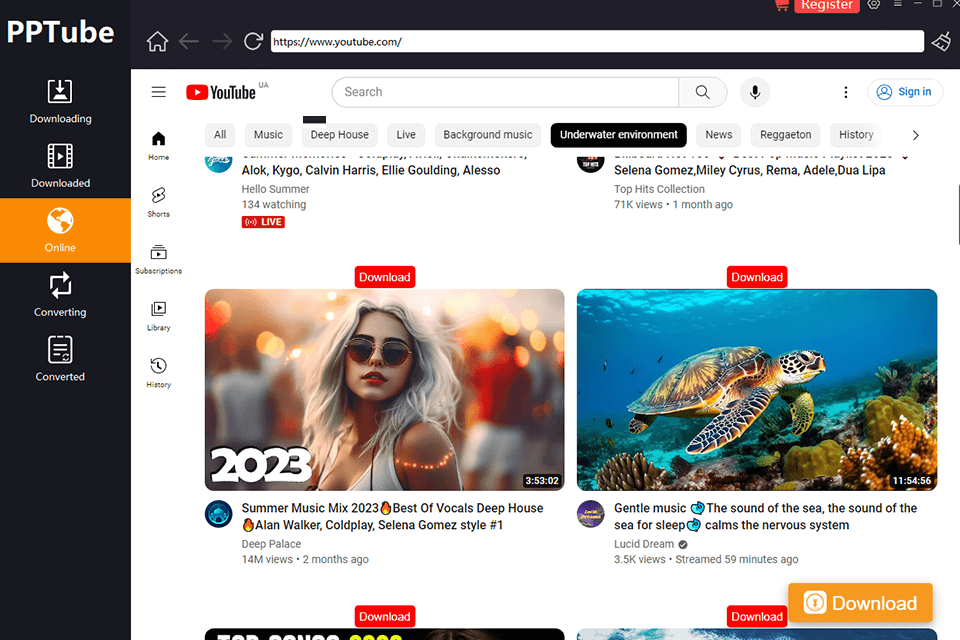The height and width of the screenshot is (640, 960).
Task: Select the News filter chip
Action: (x=718, y=135)
